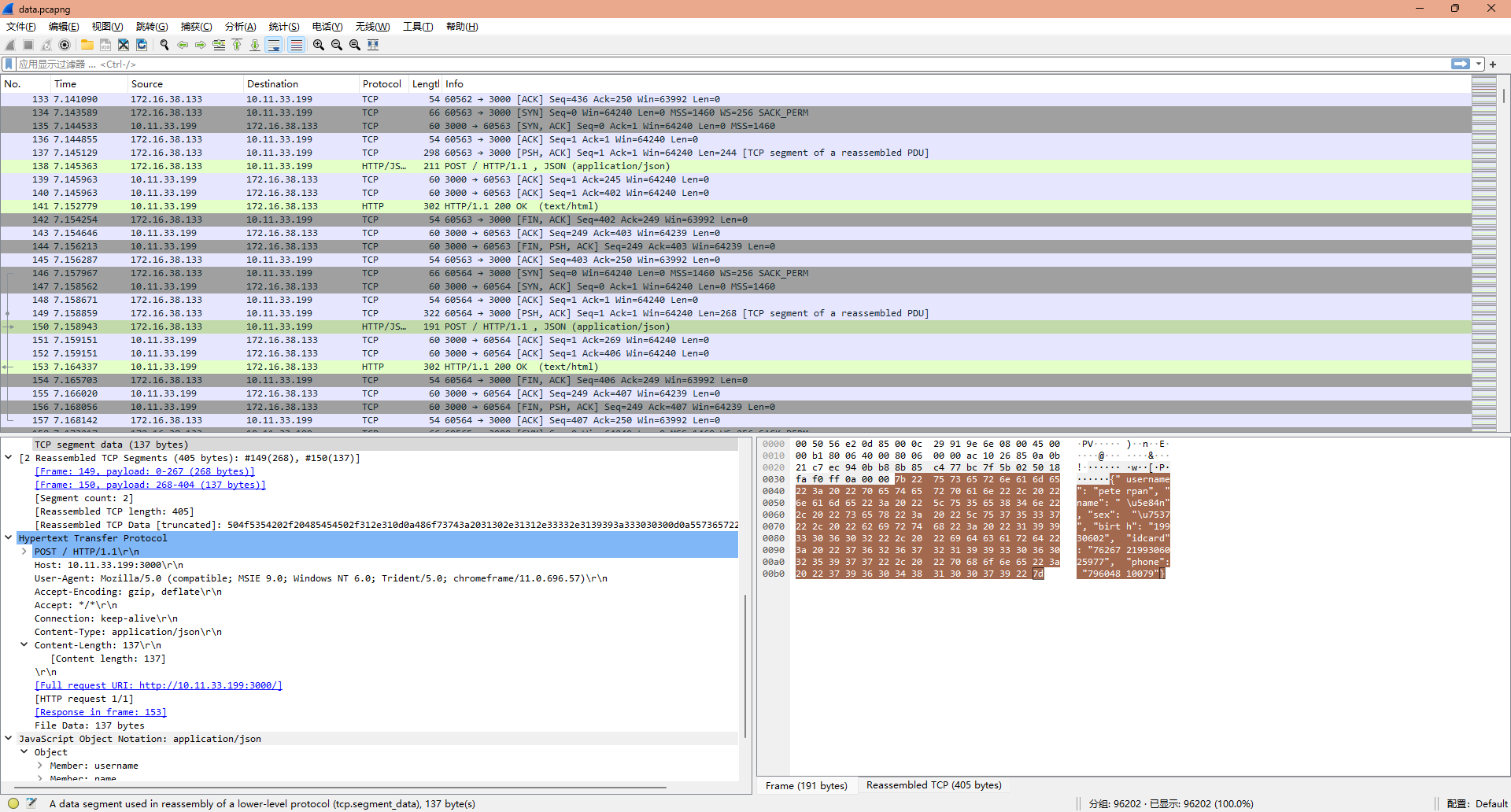The image size is (1511, 812).
Task: Click the find packet magnifier icon
Action: (164, 45)
